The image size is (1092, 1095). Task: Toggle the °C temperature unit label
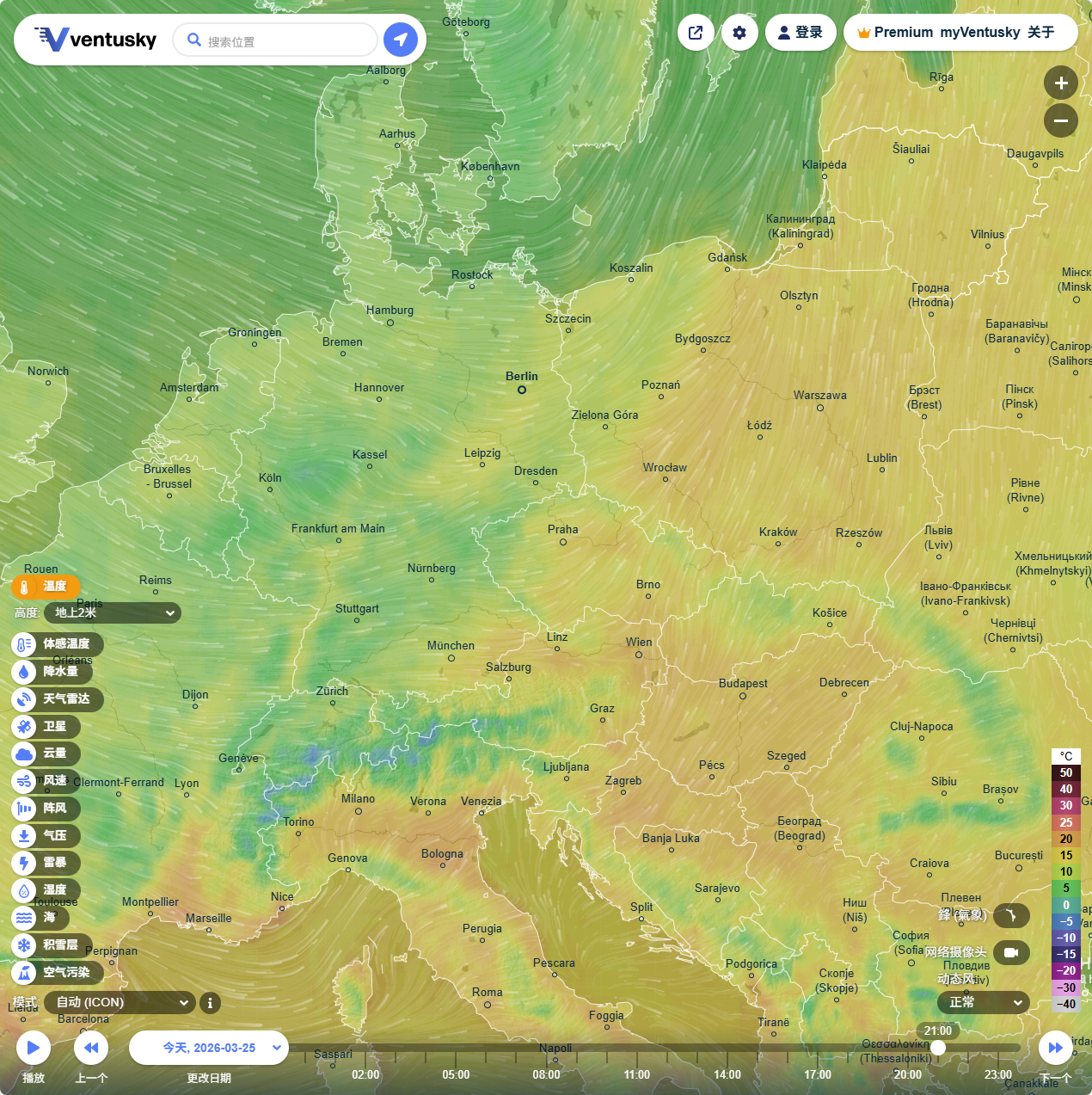coord(1066,756)
